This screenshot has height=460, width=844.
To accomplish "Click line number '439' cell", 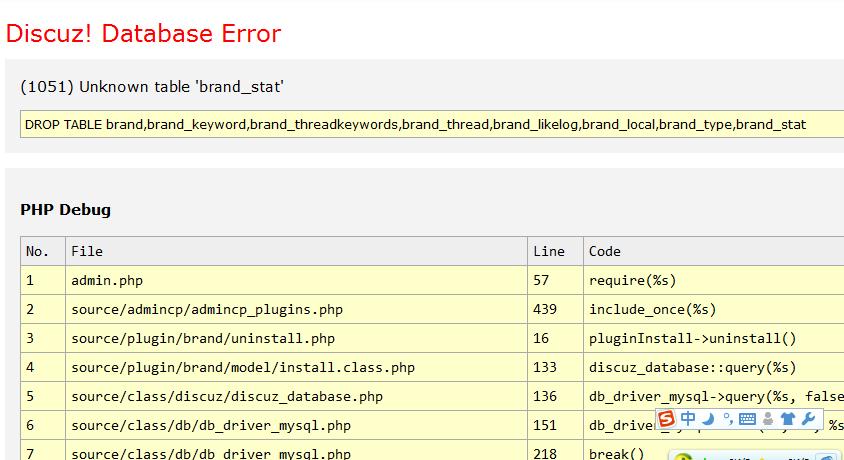I will 555,309.
